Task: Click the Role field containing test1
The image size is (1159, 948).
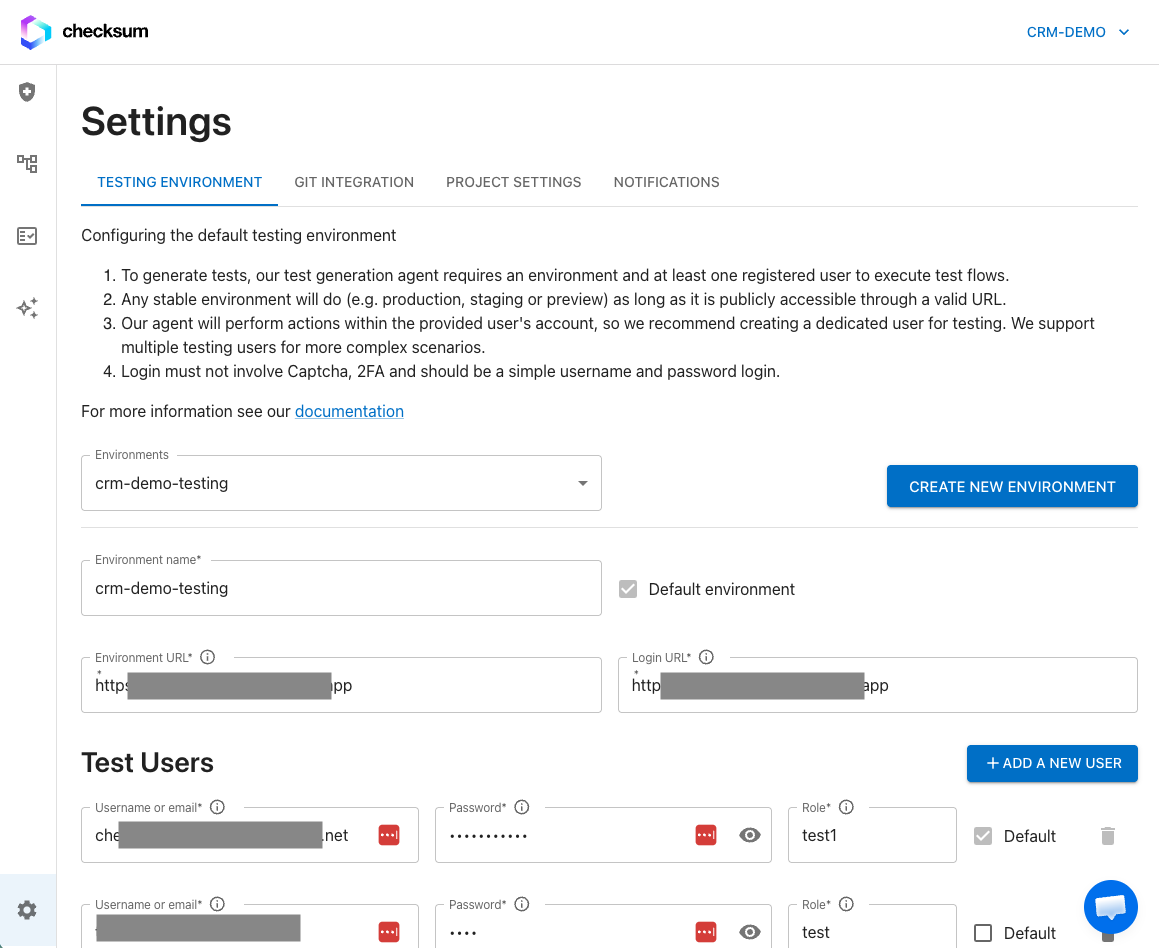Action: coord(872,835)
